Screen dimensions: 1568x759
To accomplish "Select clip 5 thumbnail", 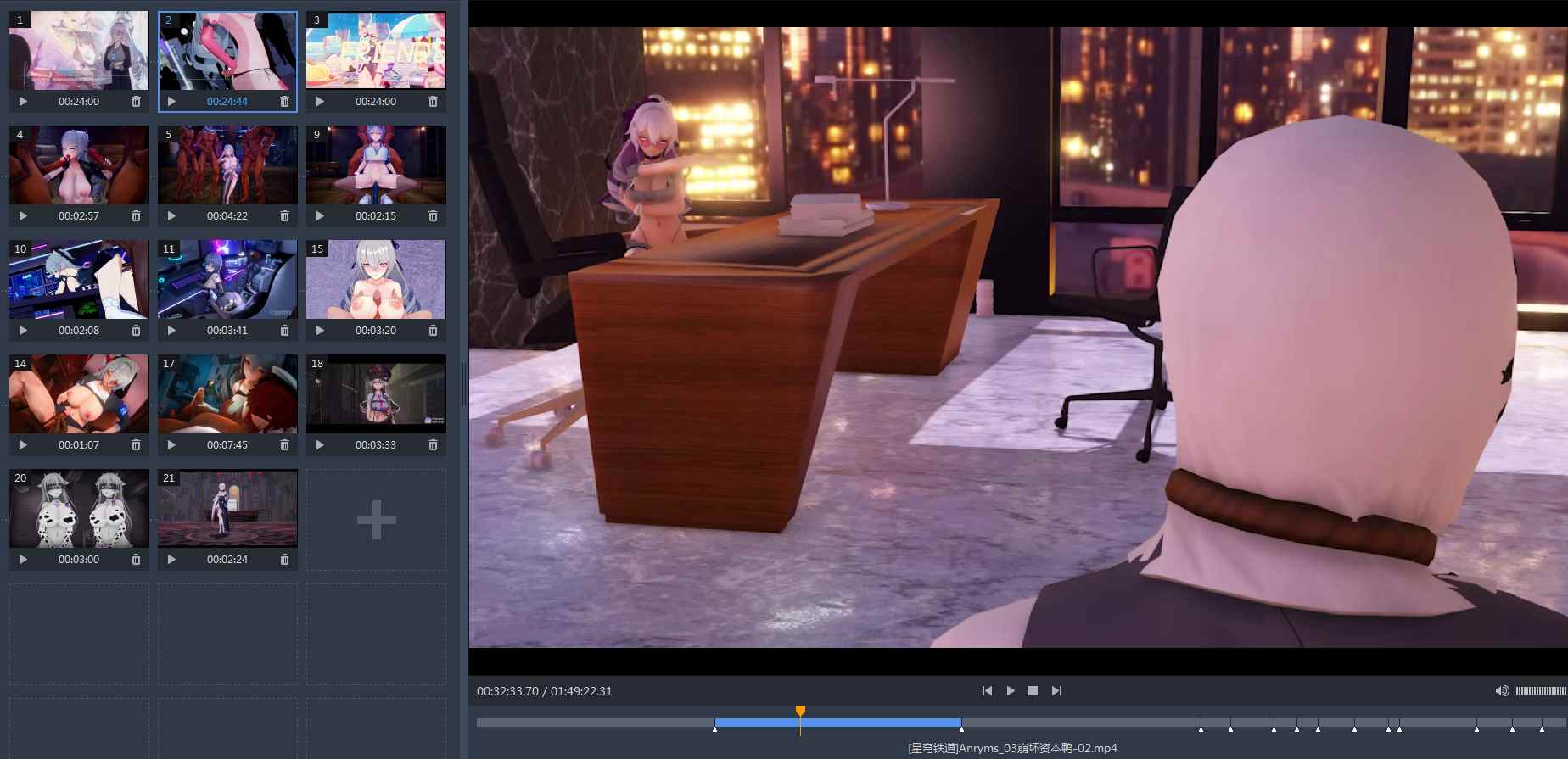I will click(x=227, y=165).
